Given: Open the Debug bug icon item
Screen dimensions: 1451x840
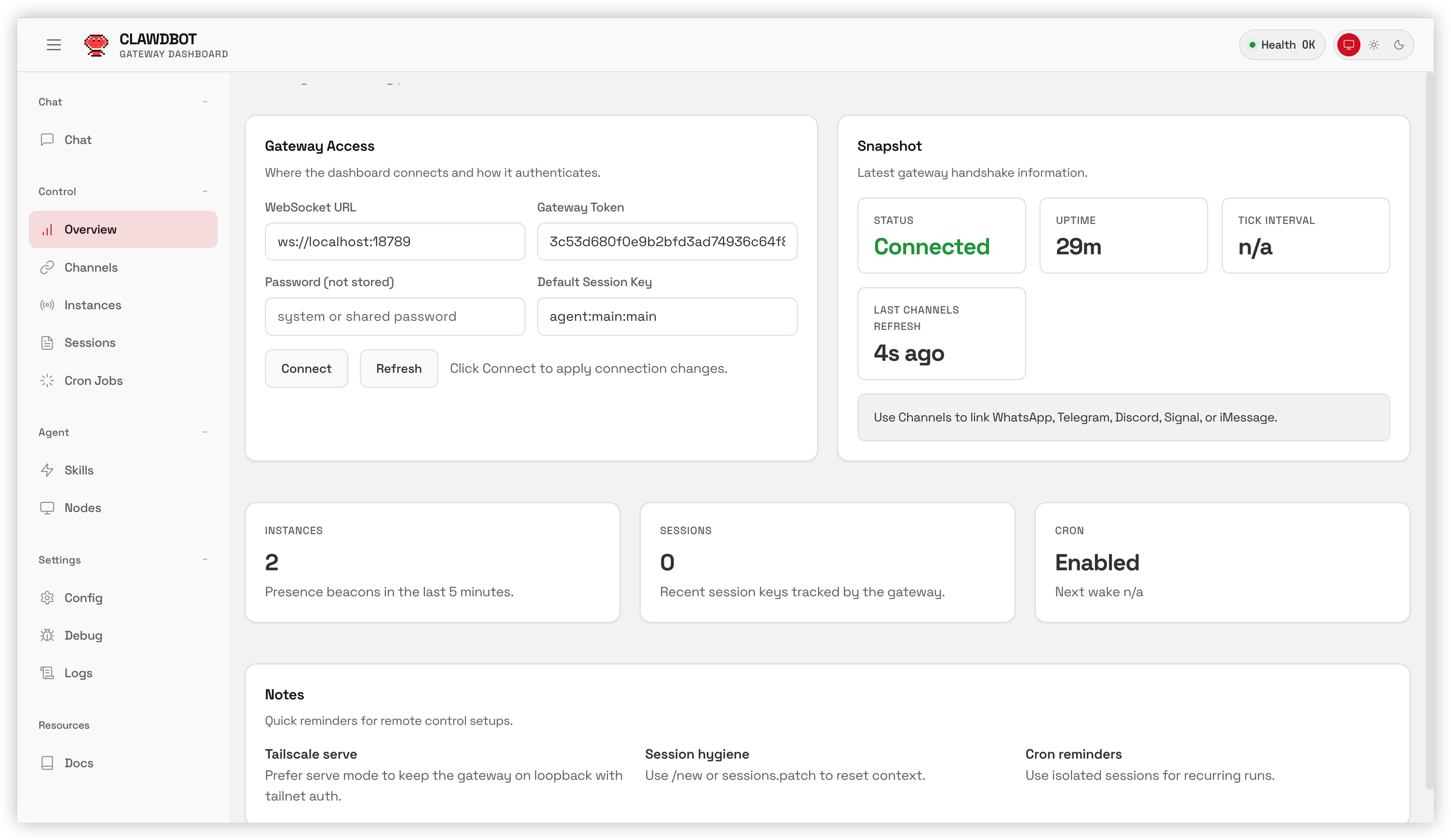Looking at the screenshot, I should 47,635.
